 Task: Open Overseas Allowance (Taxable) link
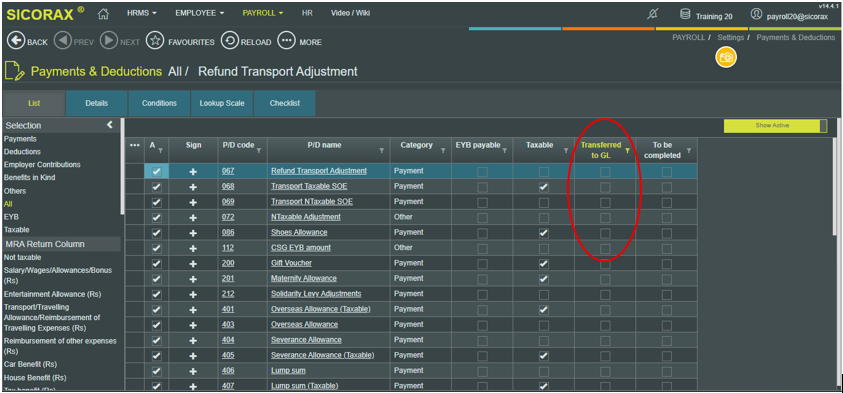coord(320,309)
